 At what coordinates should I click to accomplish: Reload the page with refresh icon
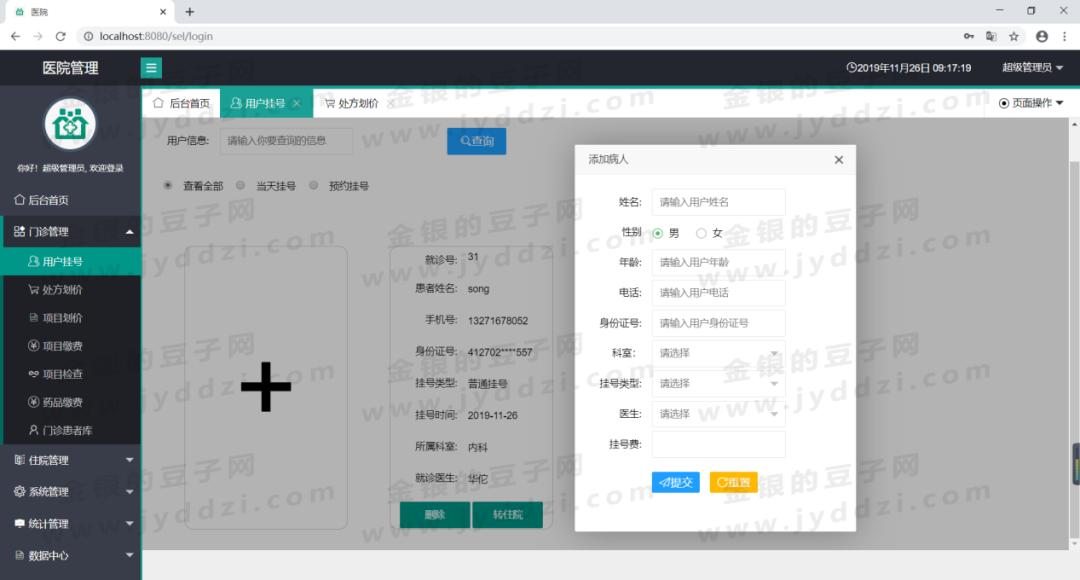[x=61, y=36]
